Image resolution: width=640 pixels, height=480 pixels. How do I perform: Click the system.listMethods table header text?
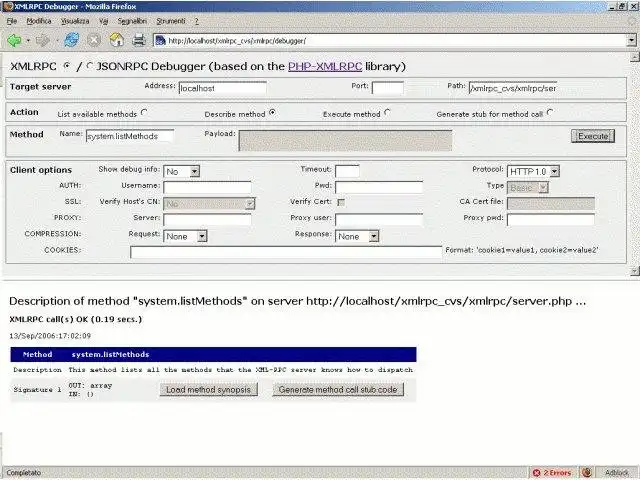(x=110, y=354)
